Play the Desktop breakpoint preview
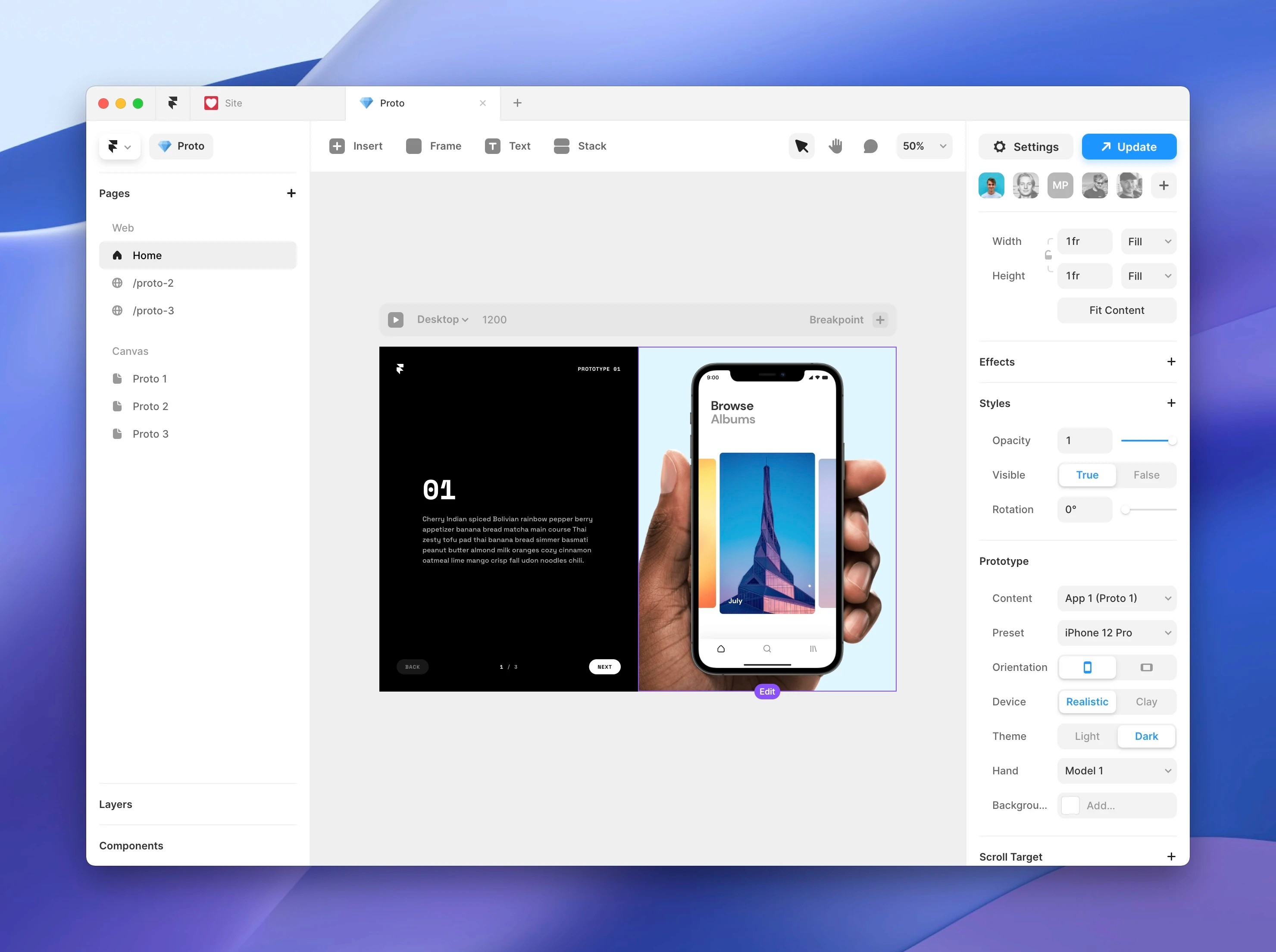This screenshot has height=952, width=1276. click(396, 320)
